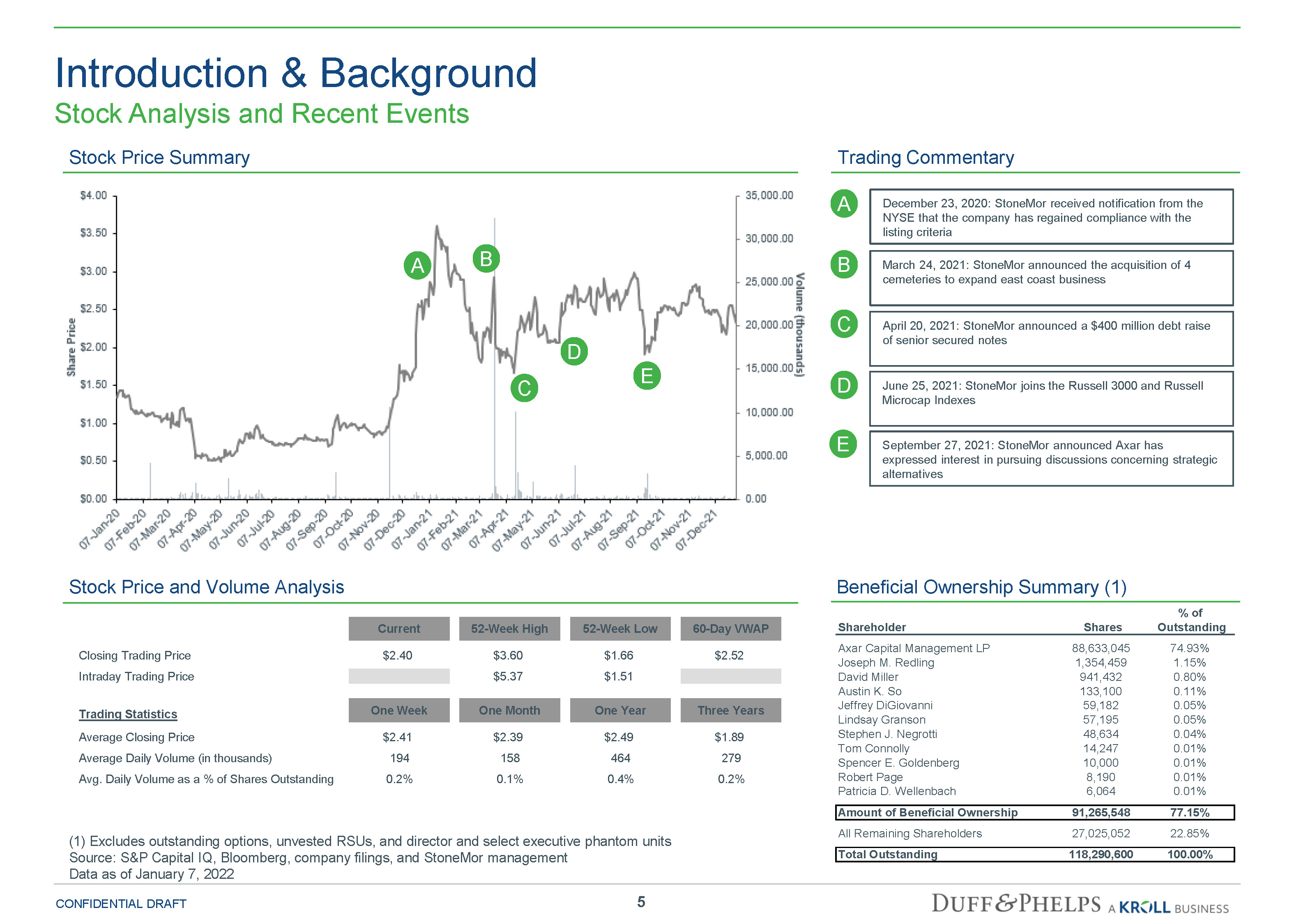Click the Duff & Phelps logo

click(x=1016, y=903)
